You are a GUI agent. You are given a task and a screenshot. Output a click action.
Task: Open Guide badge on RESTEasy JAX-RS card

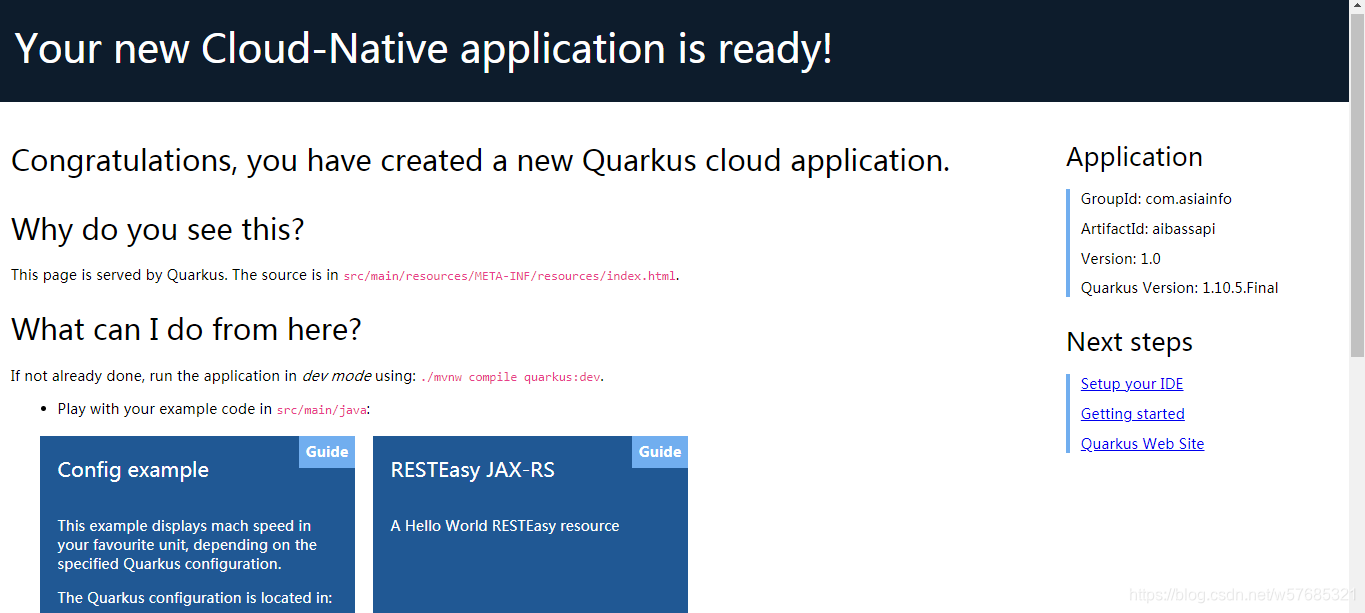660,452
